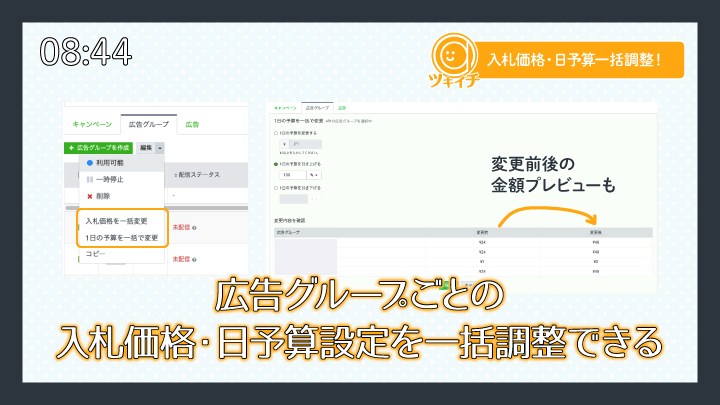Open the % unit dropdown under 引き上げる
Screen dimensions: 720x405
(314, 175)
